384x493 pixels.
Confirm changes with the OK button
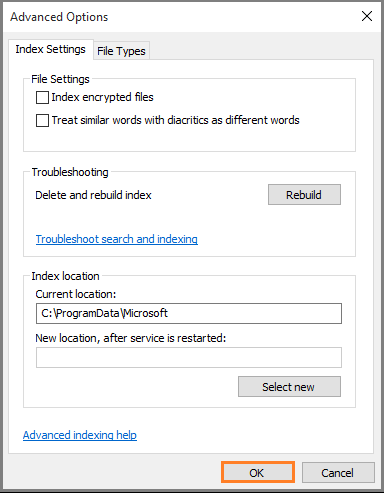pyautogui.click(x=257, y=472)
